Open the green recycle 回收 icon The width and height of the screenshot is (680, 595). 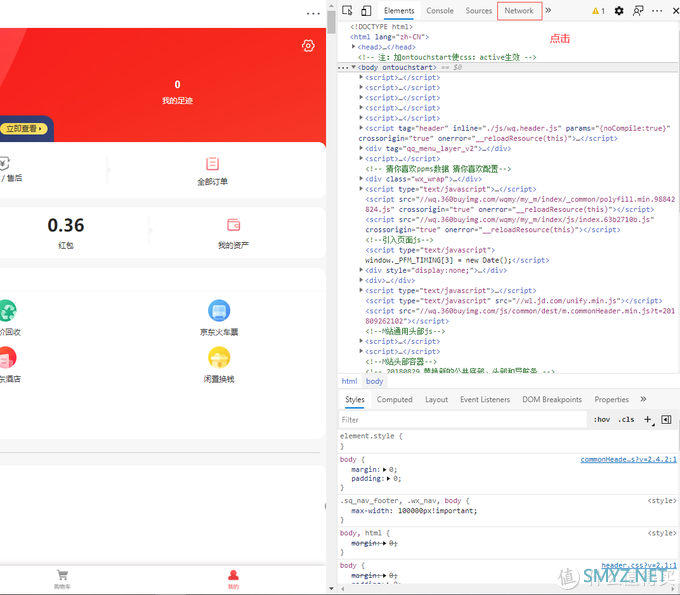click(x=7, y=311)
